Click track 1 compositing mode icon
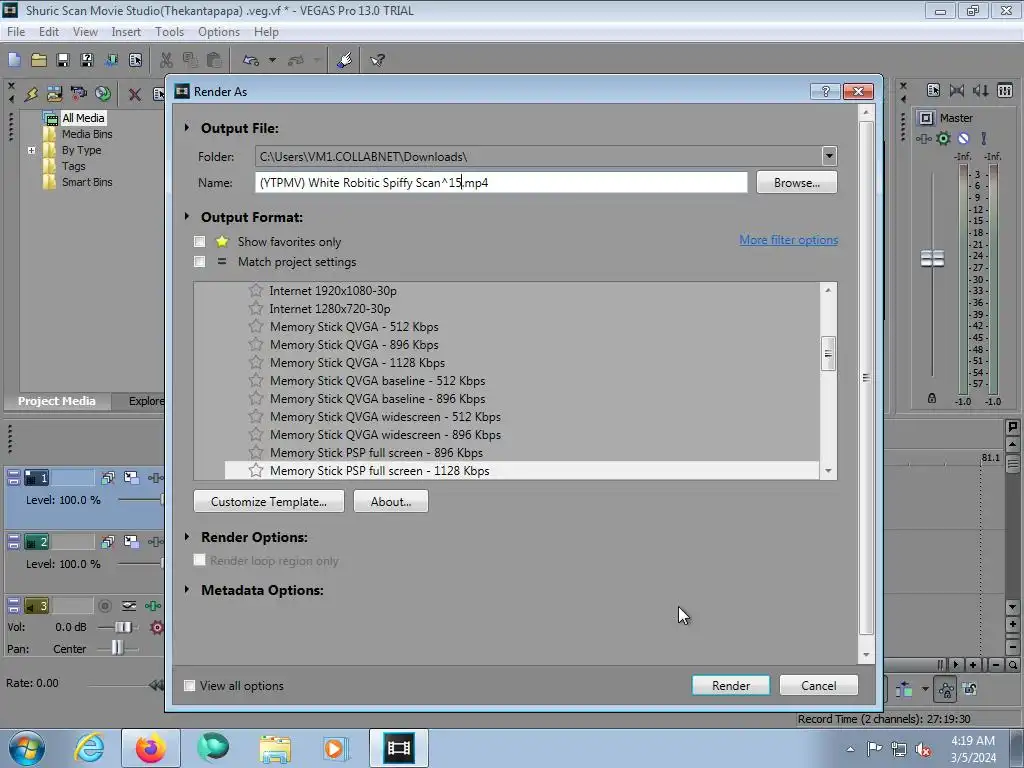This screenshot has width=1024, height=768. 131,478
